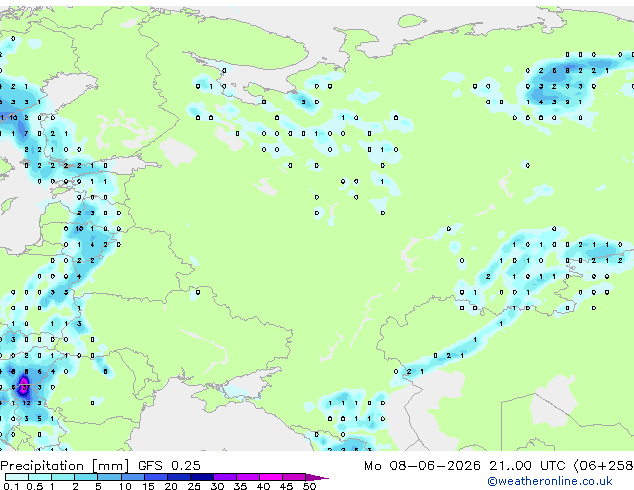The image size is (634, 490).
Task: Click the '50' legend scale value
Action: [309, 486]
